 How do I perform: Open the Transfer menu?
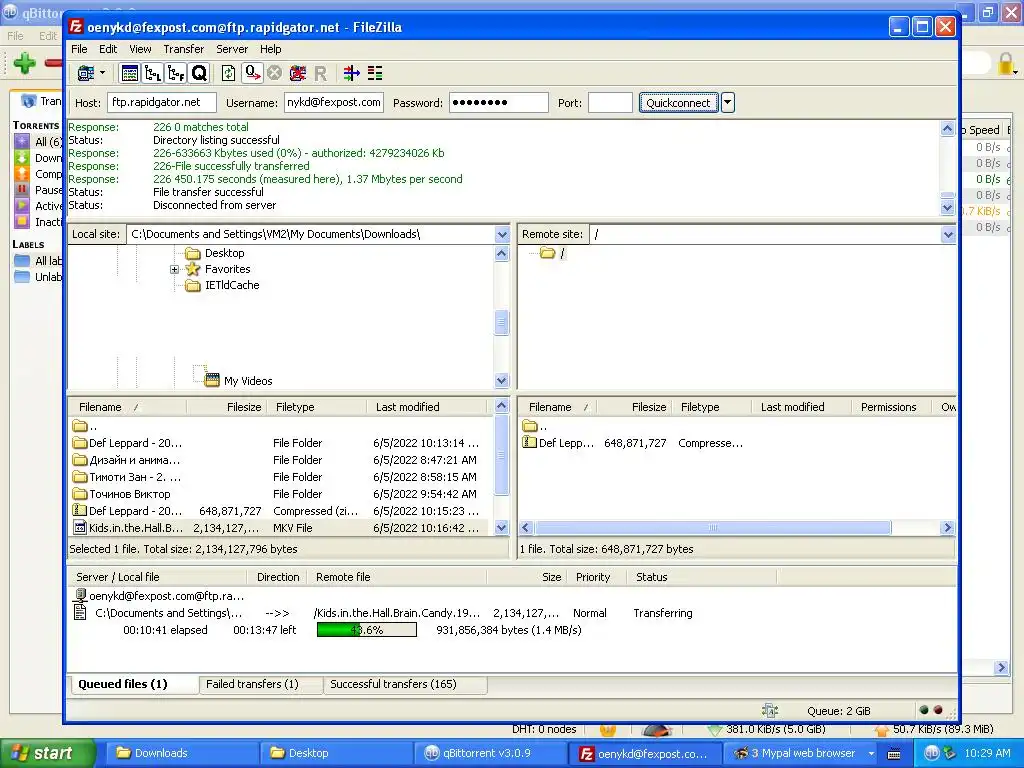coord(184,49)
